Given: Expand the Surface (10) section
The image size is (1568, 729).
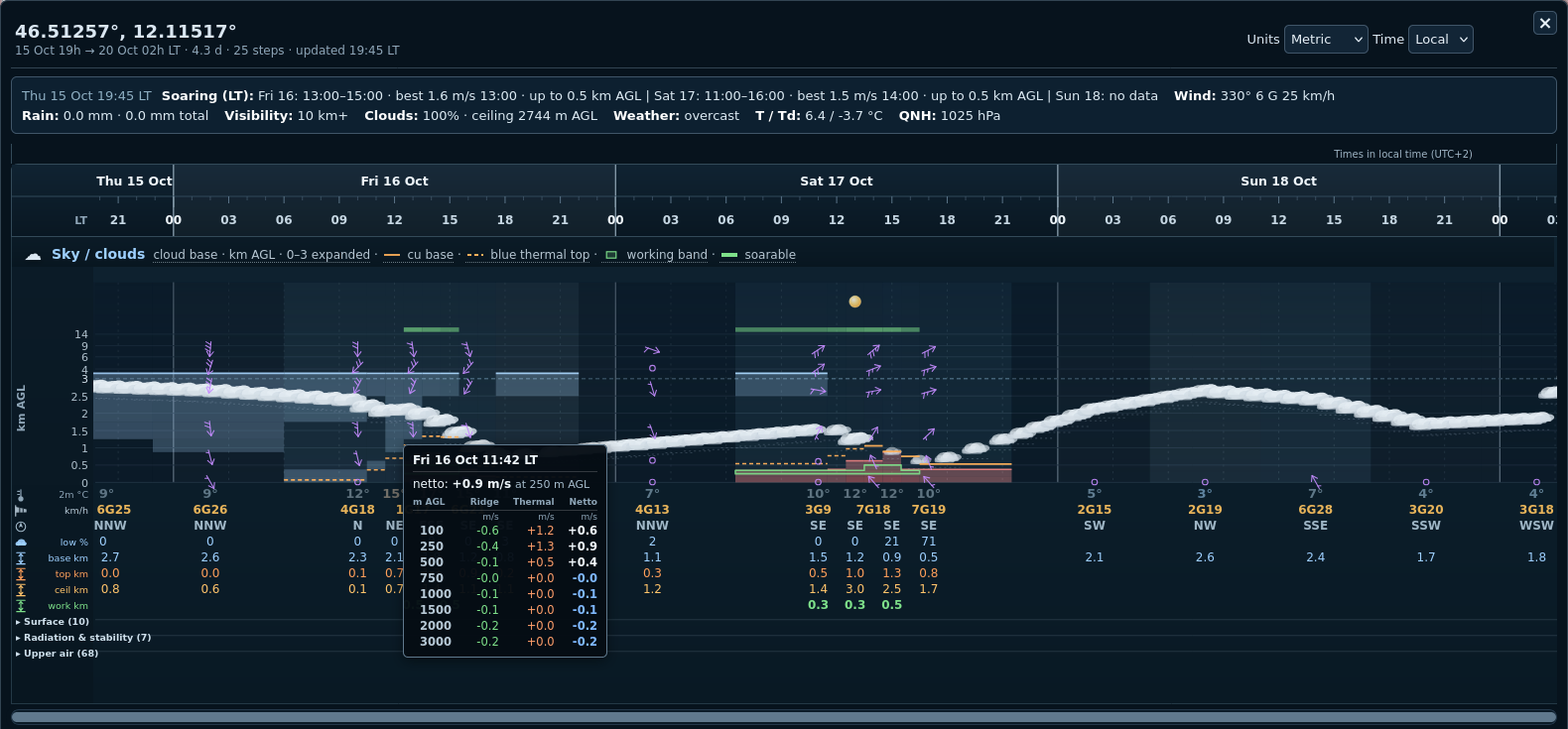Looking at the screenshot, I should point(53,622).
